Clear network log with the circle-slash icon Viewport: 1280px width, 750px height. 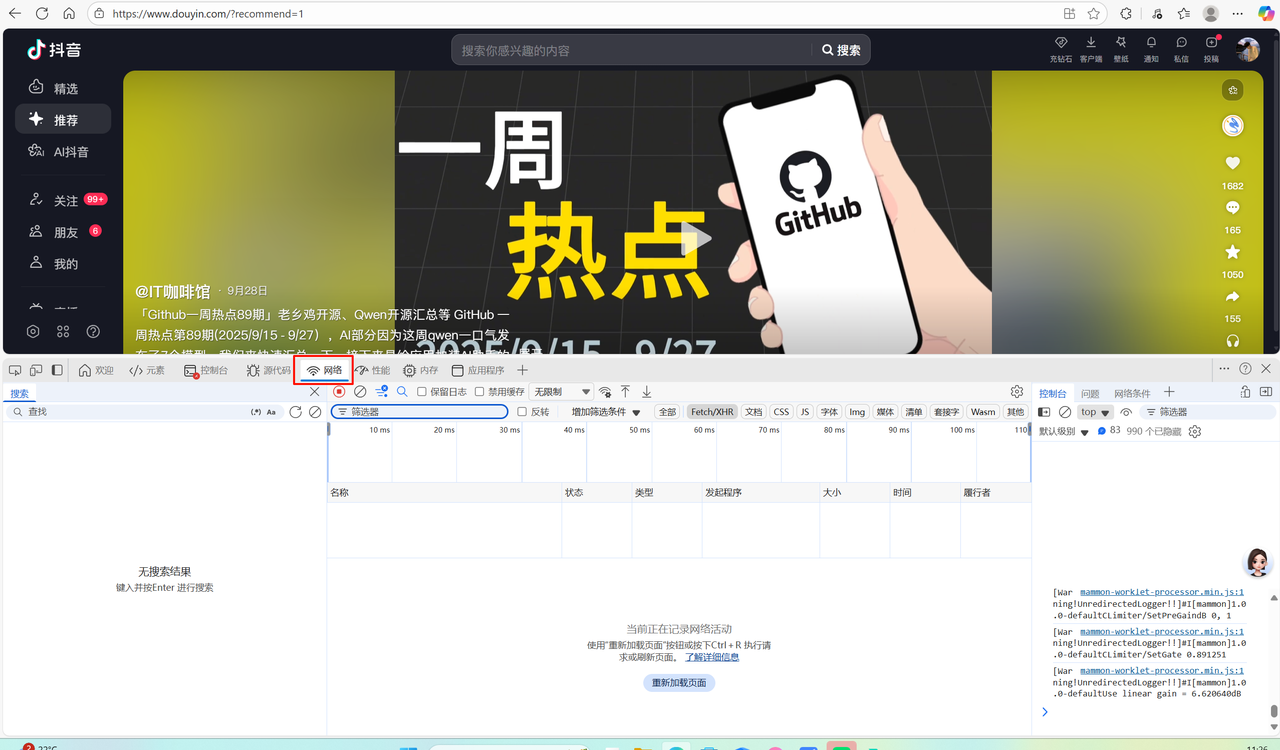coord(360,392)
